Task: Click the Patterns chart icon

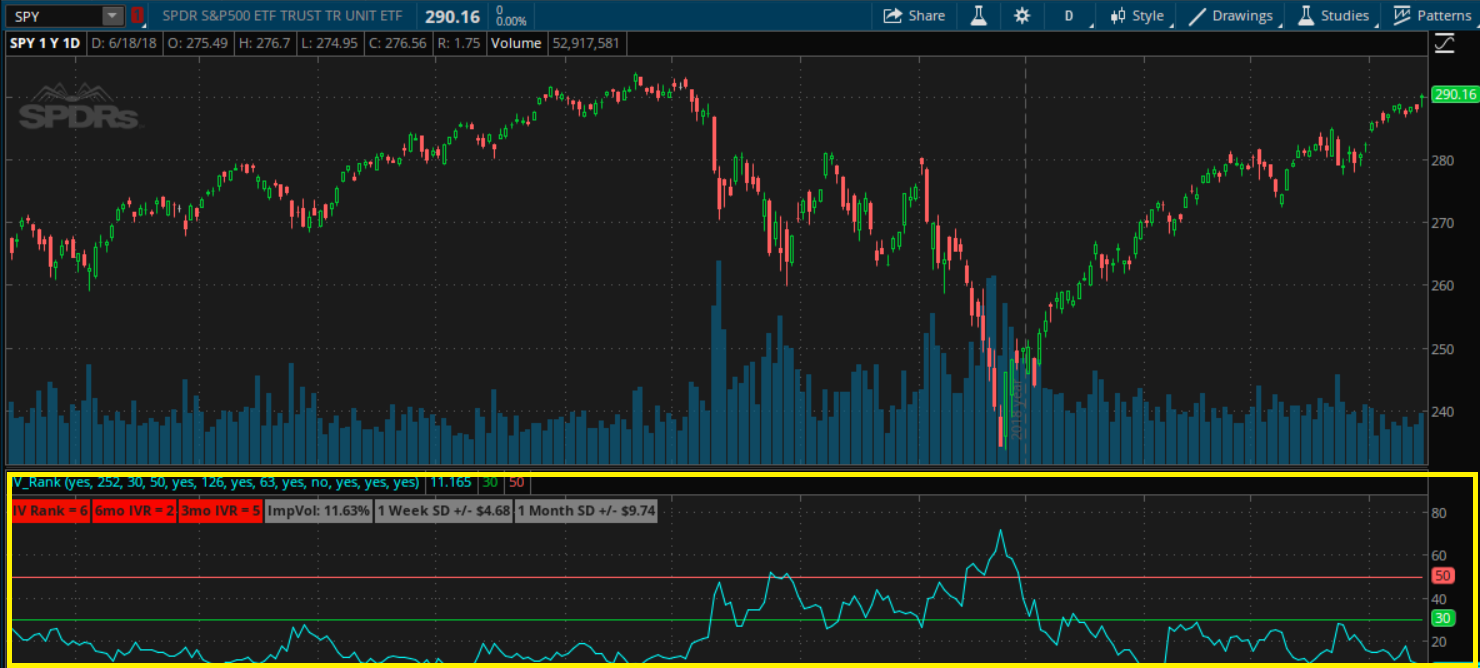Action: point(1402,16)
